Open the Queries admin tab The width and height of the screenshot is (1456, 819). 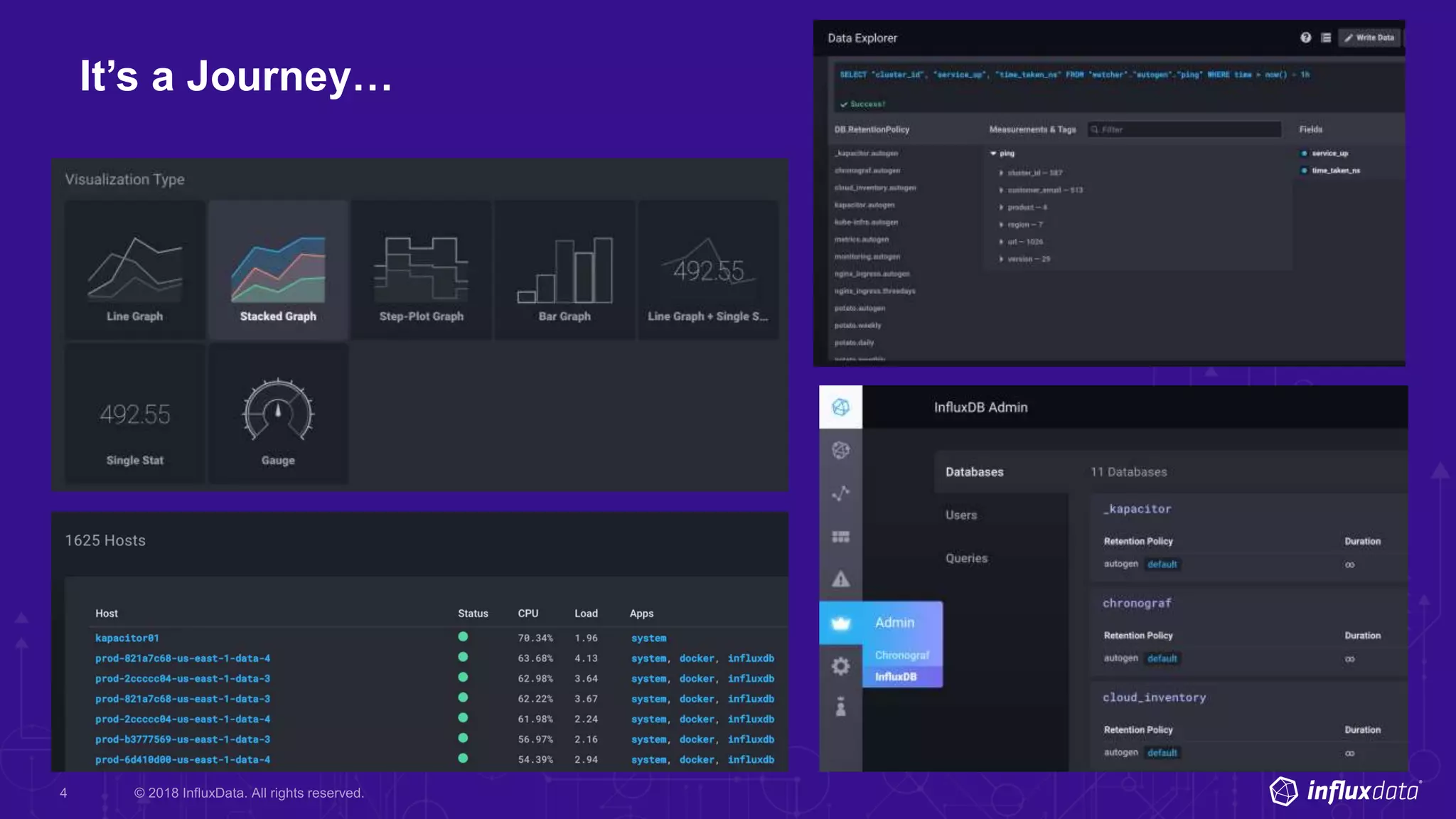coord(966,558)
